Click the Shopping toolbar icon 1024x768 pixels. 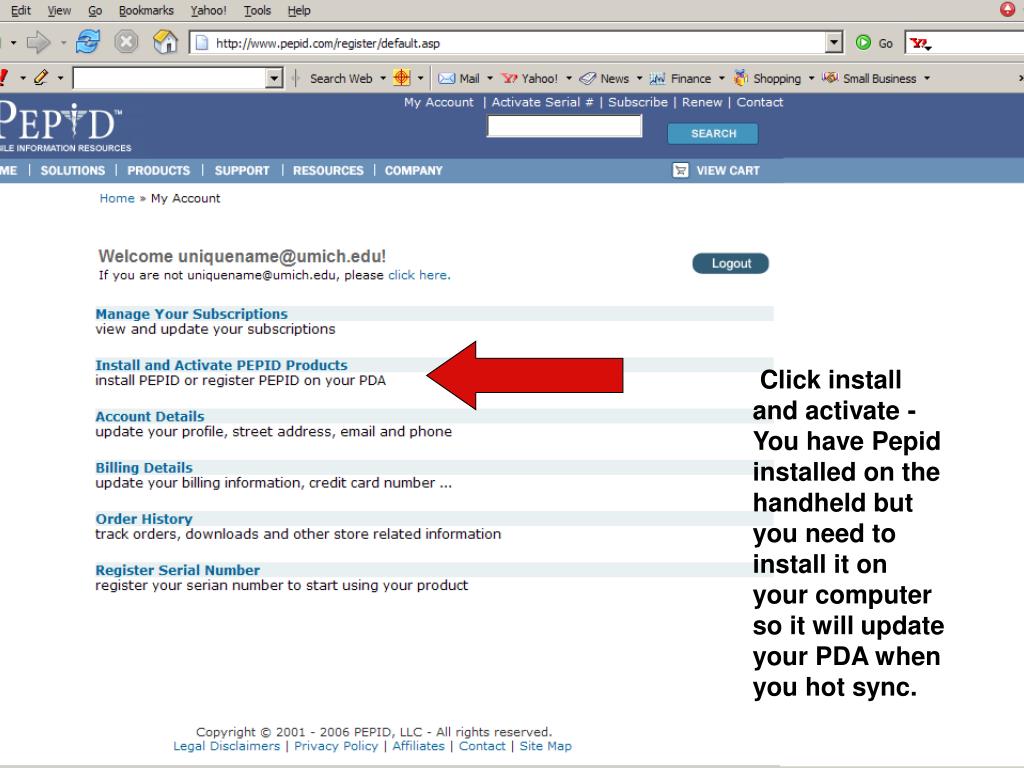pyautogui.click(x=741, y=78)
